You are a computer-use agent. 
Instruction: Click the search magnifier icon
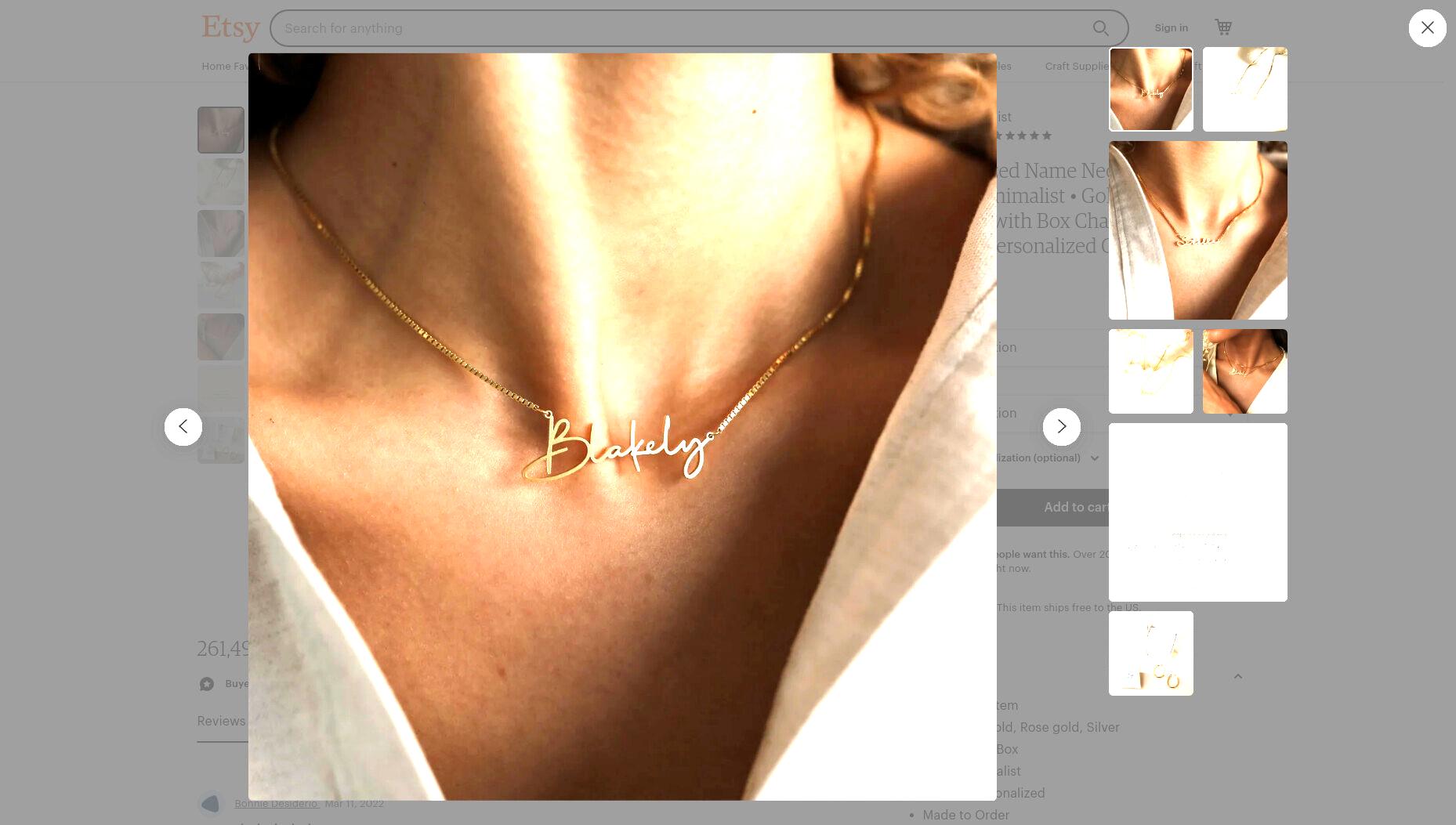[1100, 28]
